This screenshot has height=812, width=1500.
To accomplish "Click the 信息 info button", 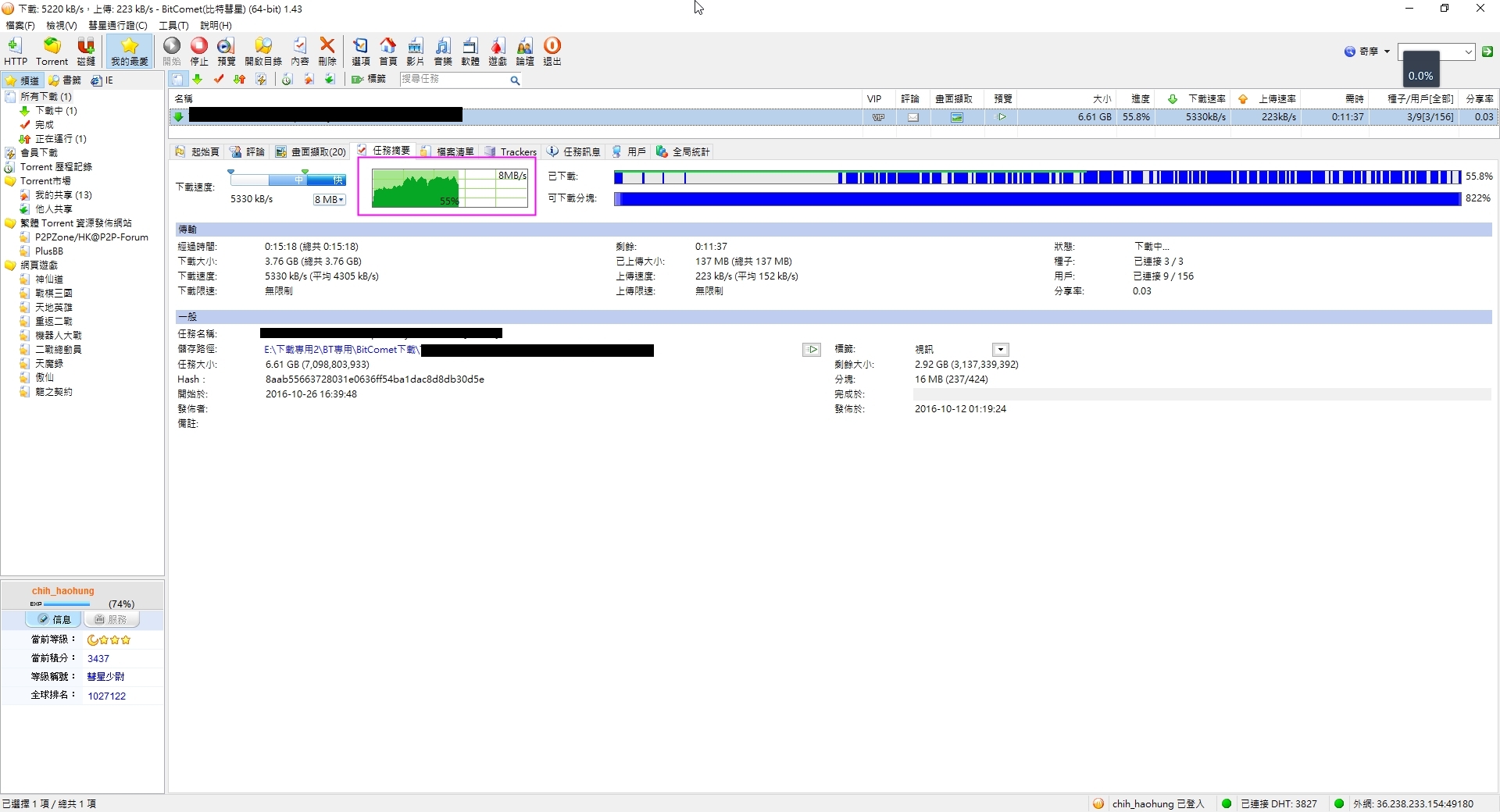I will tap(54, 619).
